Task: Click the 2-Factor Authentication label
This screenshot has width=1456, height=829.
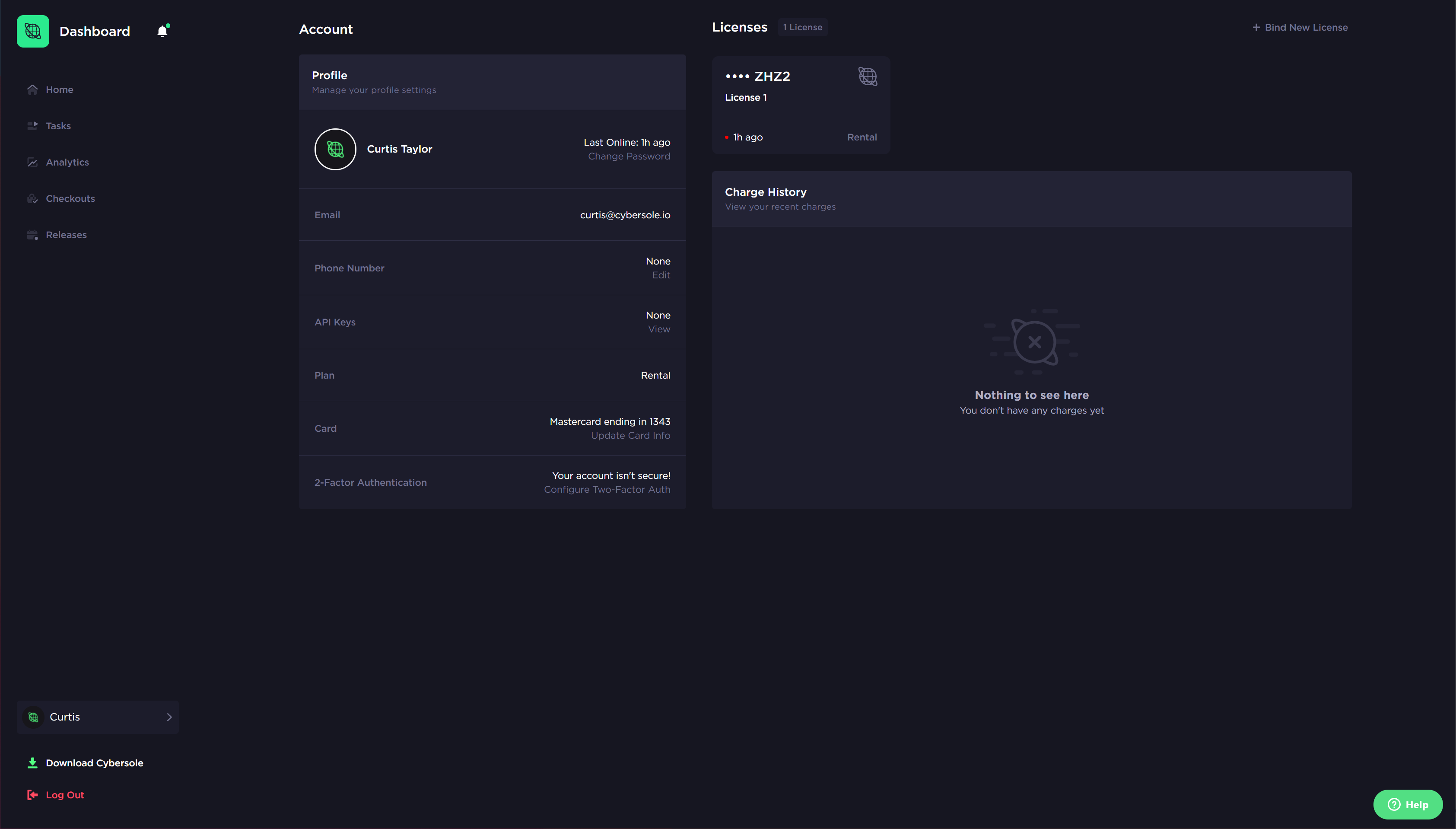Action: 370,483
